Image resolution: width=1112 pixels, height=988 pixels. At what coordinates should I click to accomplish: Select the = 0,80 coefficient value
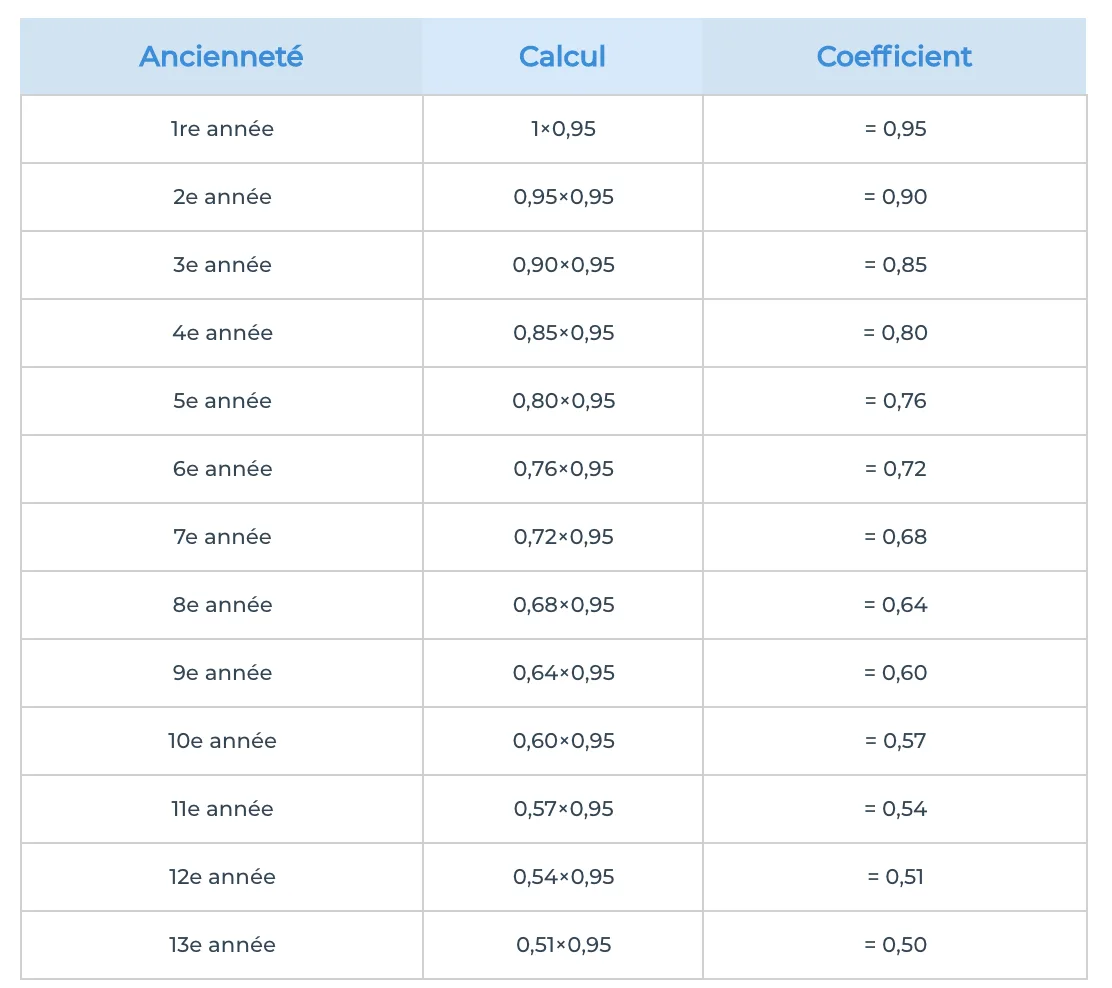pos(895,333)
